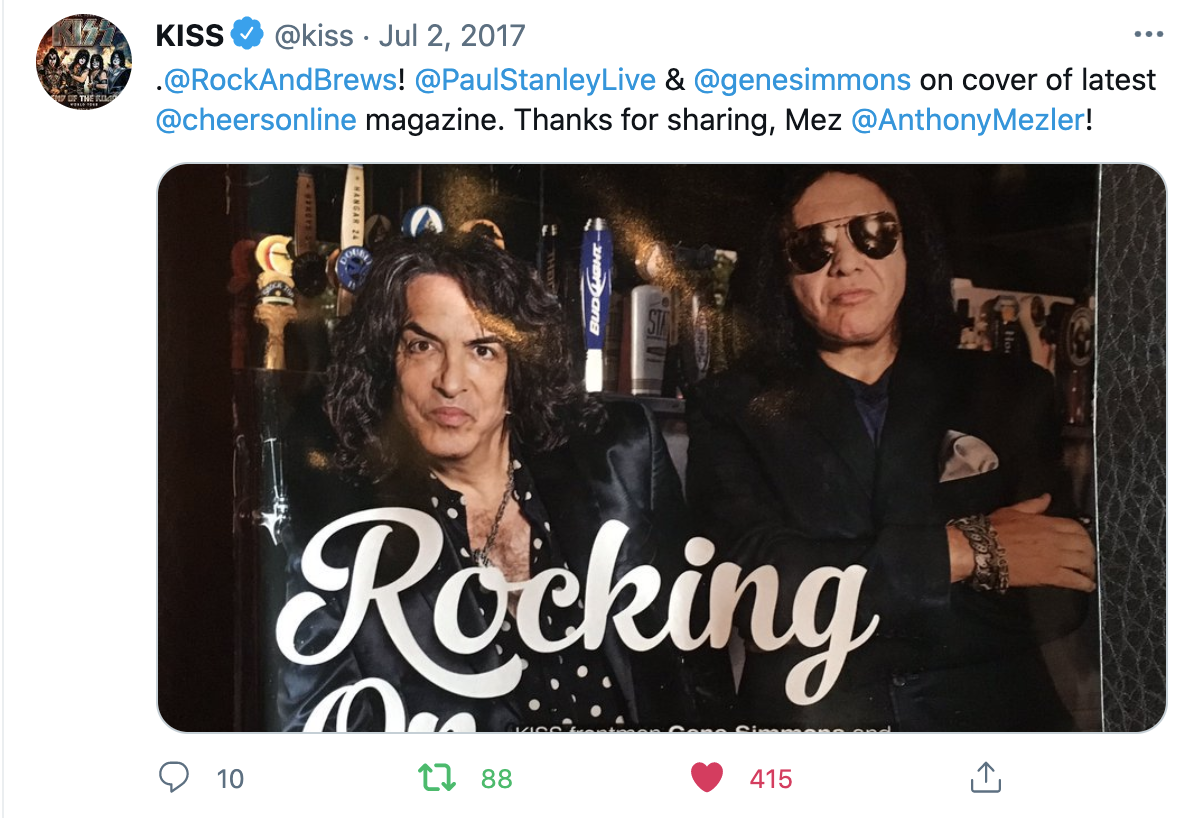Enlarge the Rocking magazine cover photo
Viewport: 1196px width, 818px height.
(x=661, y=448)
